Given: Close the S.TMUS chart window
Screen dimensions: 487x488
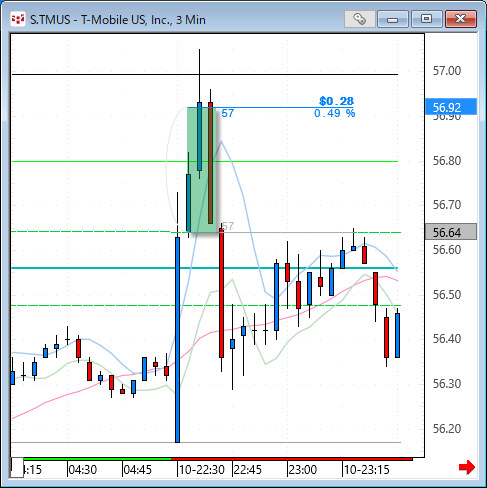Looking at the screenshot, I should 461,19.
